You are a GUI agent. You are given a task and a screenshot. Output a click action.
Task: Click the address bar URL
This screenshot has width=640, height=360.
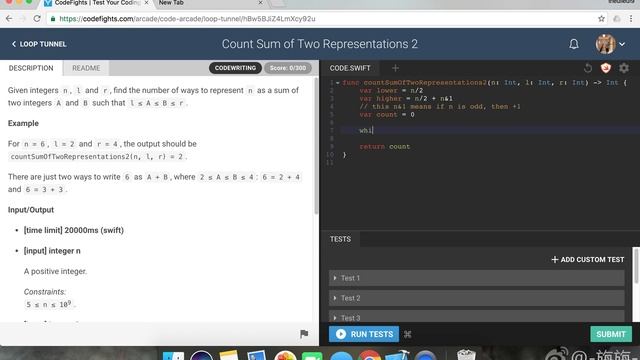coord(187,19)
